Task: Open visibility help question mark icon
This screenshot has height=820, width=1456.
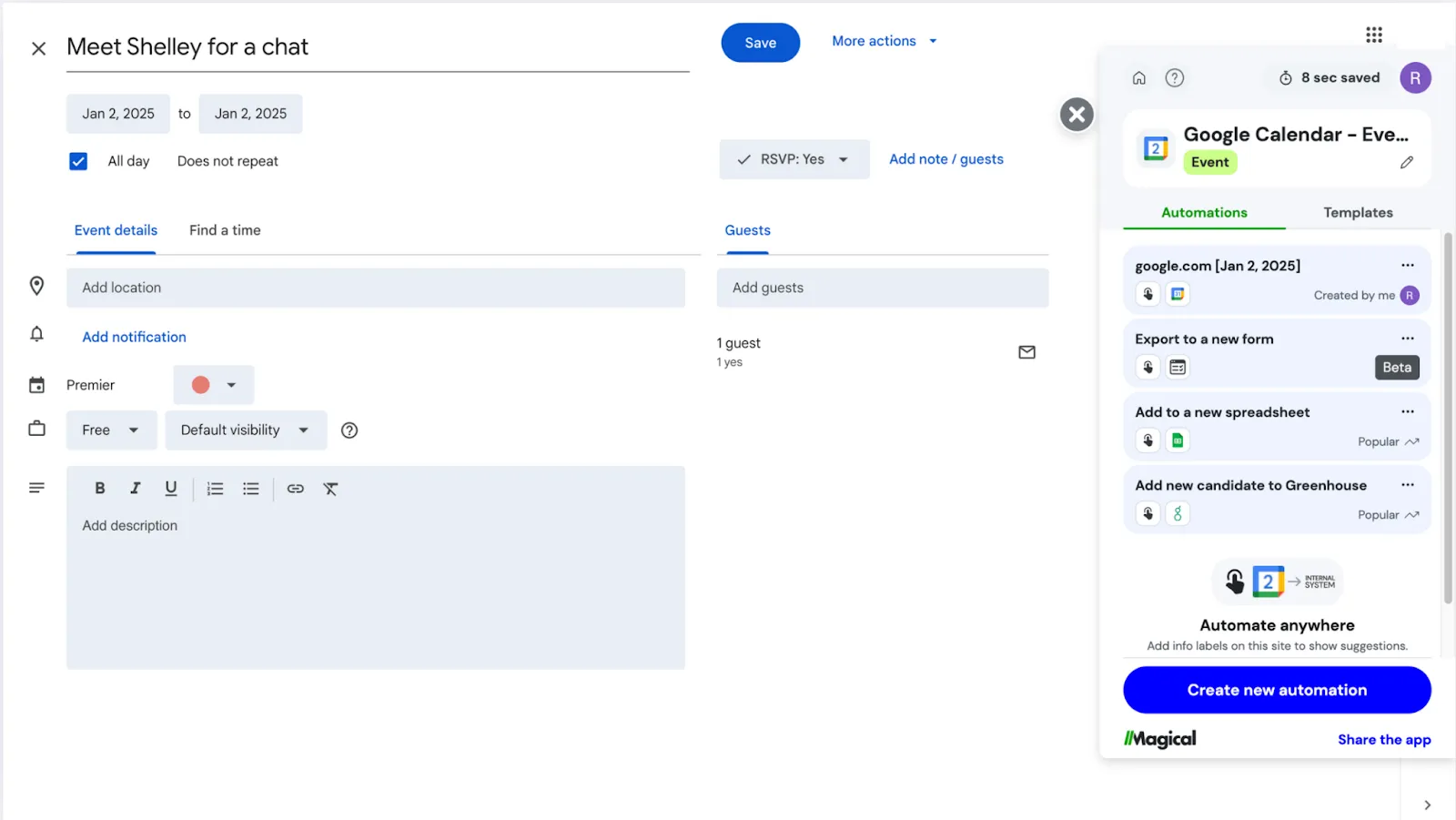Action: [x=349, y=430]
